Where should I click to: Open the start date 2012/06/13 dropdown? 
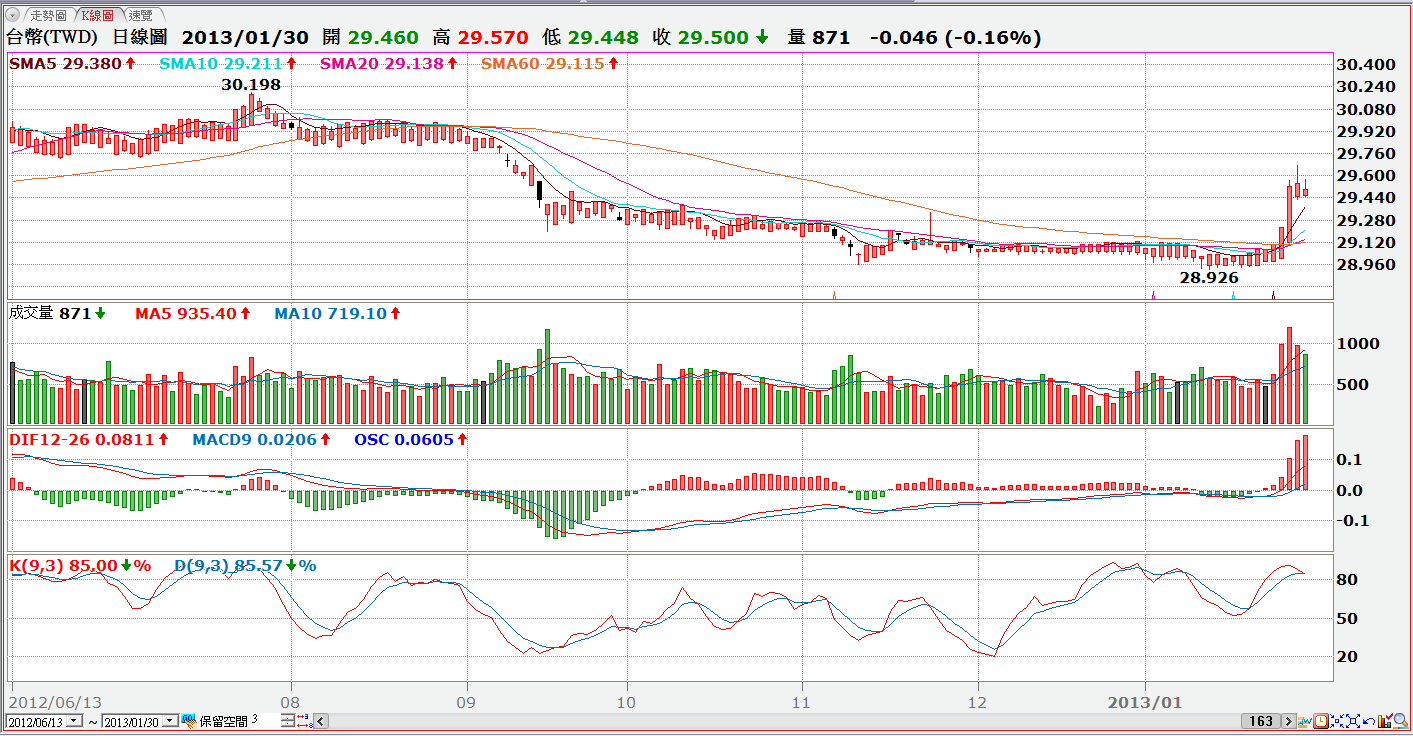[74, 721]
